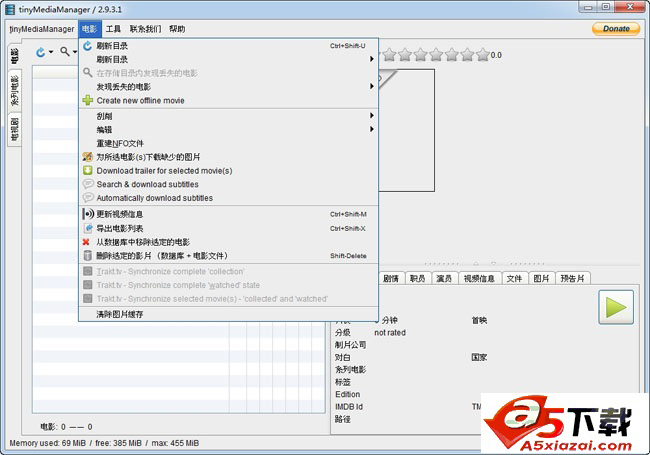Expand the 刮削 submenu arrow

(372, 116)
